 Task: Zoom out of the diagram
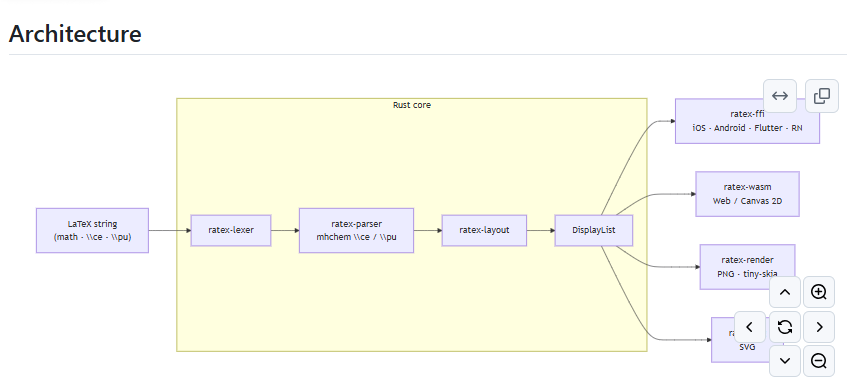click(819, 361)
